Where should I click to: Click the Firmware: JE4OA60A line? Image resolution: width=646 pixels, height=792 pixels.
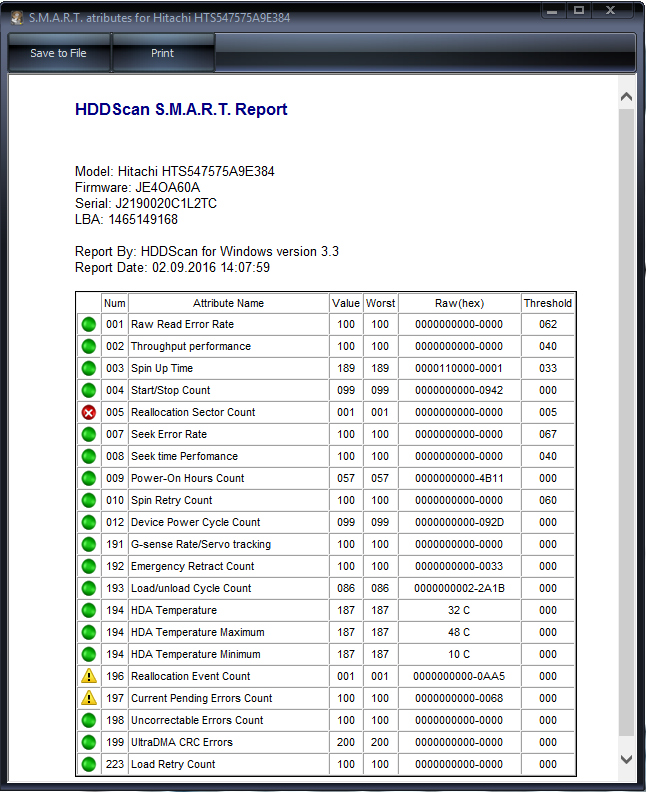point(137,188)
